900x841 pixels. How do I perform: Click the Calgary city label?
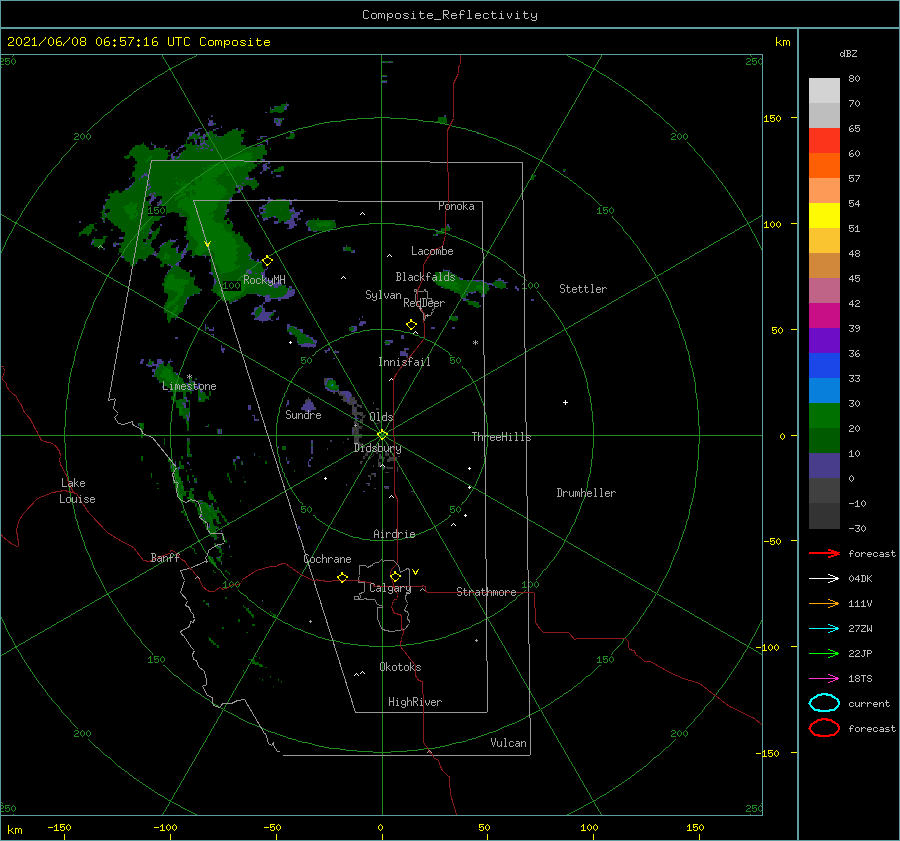pyautogui.click(x=390, y=588)
